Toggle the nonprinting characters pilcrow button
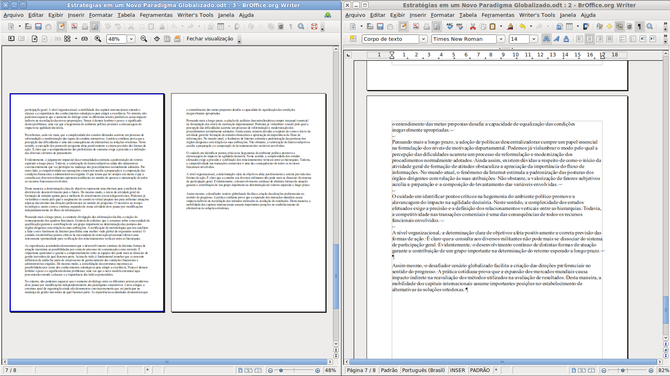670x376 pixels. (639, 26)
